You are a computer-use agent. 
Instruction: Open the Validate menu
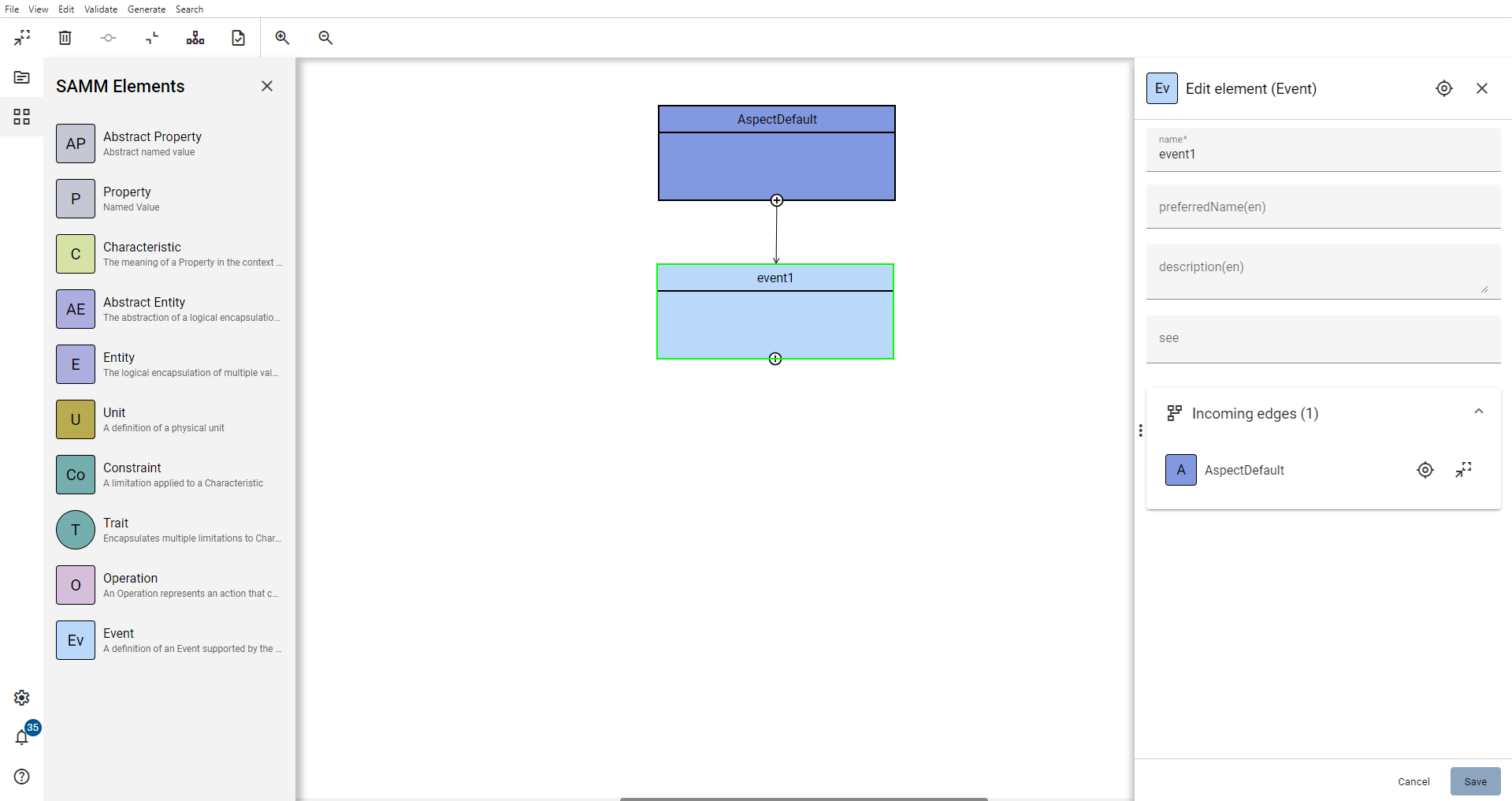pos(101,9)
